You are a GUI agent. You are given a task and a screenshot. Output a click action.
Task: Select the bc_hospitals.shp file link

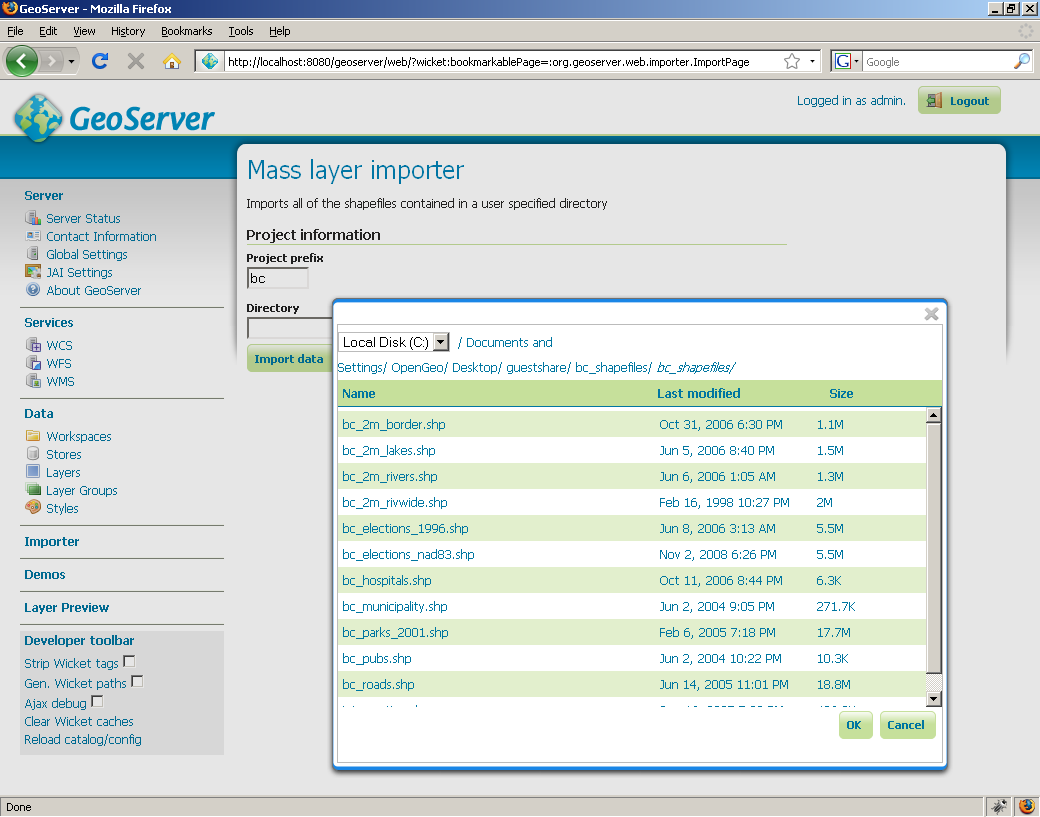[387, 580]
